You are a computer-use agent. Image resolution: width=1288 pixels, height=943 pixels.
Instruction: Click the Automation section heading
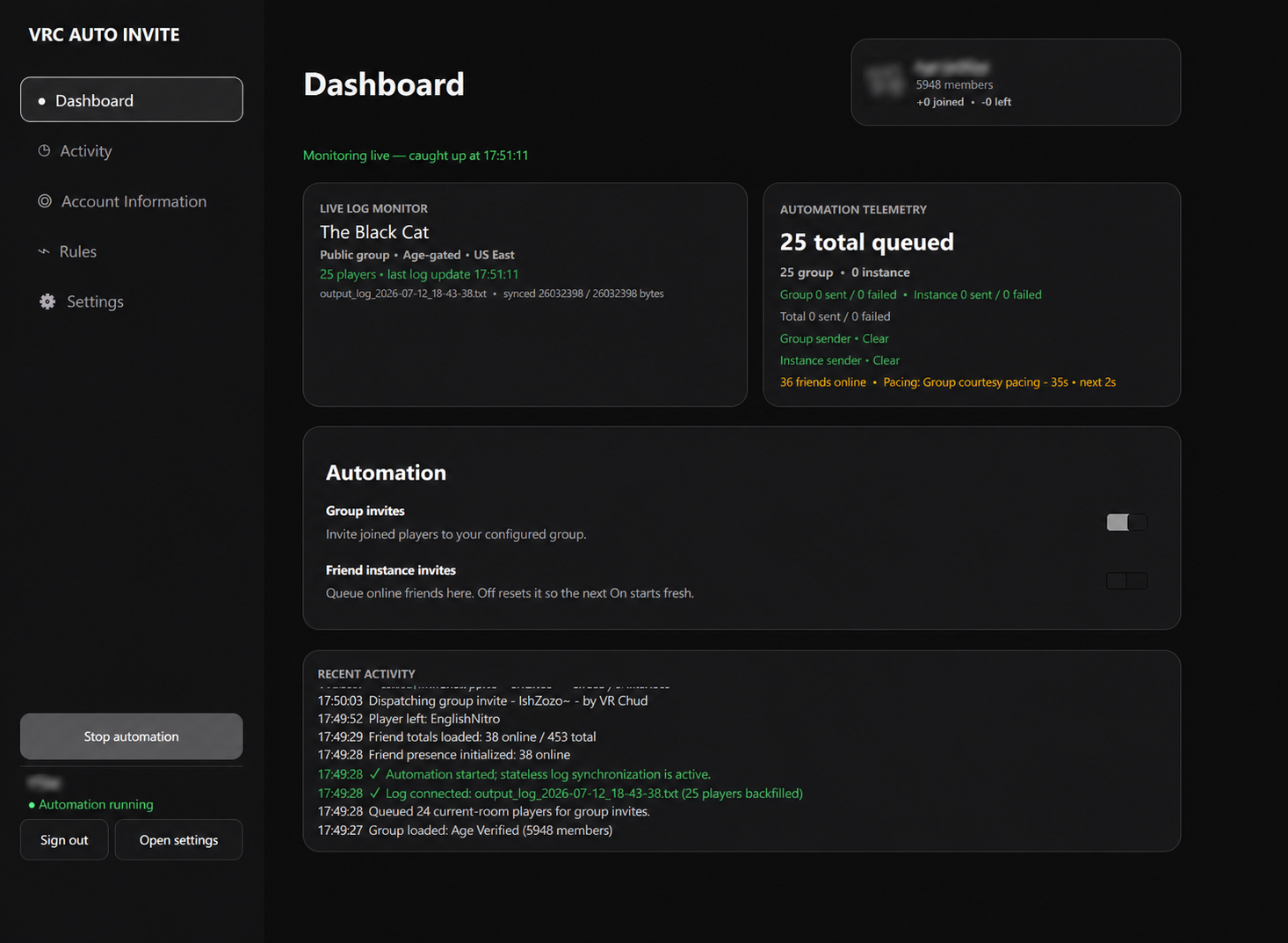(x=386, y=473)
